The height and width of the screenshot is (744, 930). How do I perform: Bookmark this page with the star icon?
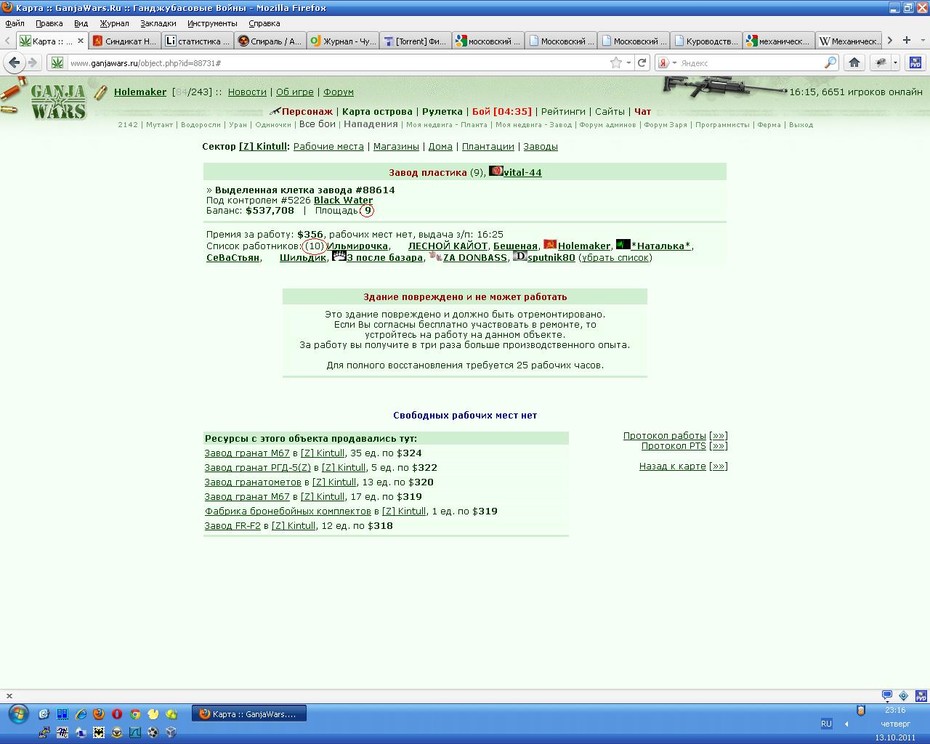tap(616, 62)
